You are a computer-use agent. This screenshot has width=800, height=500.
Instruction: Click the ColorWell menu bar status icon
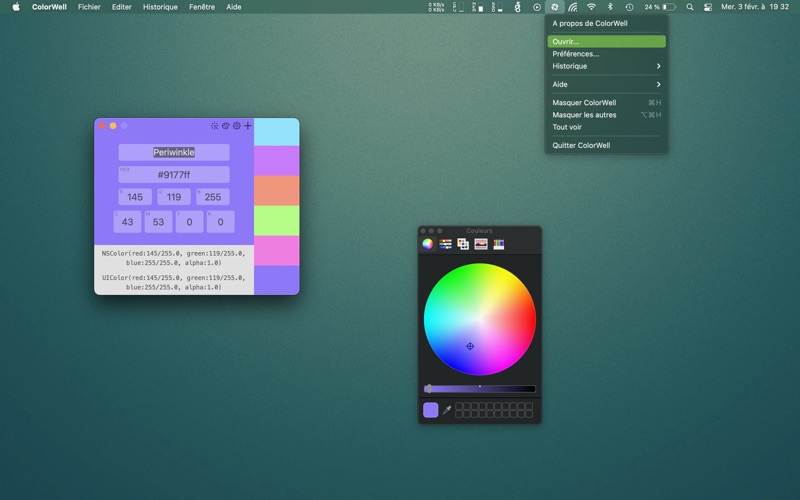click(555, 7)
